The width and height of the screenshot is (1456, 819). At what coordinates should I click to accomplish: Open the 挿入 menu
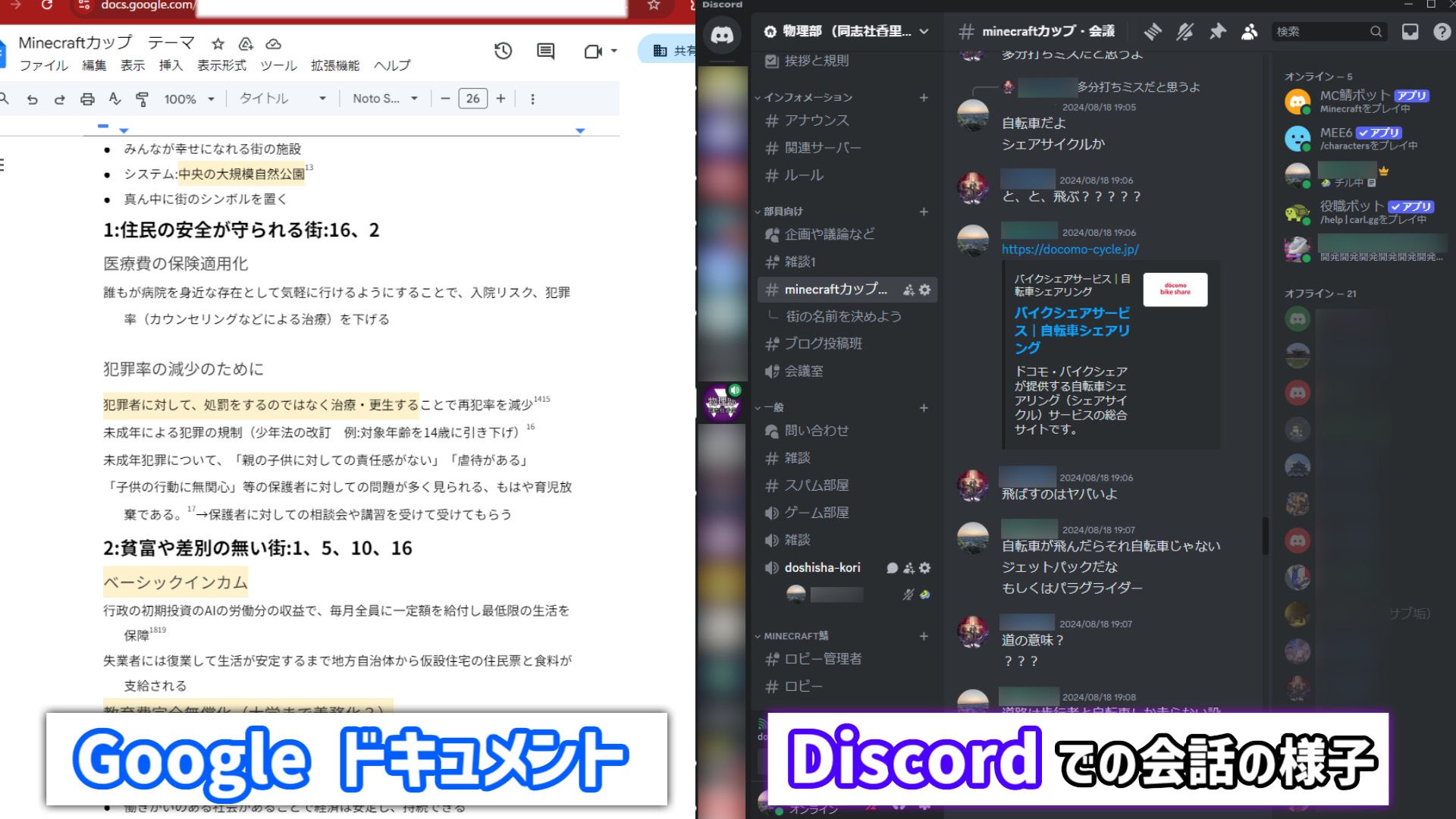pyautogui.click(x=171, y=66)
